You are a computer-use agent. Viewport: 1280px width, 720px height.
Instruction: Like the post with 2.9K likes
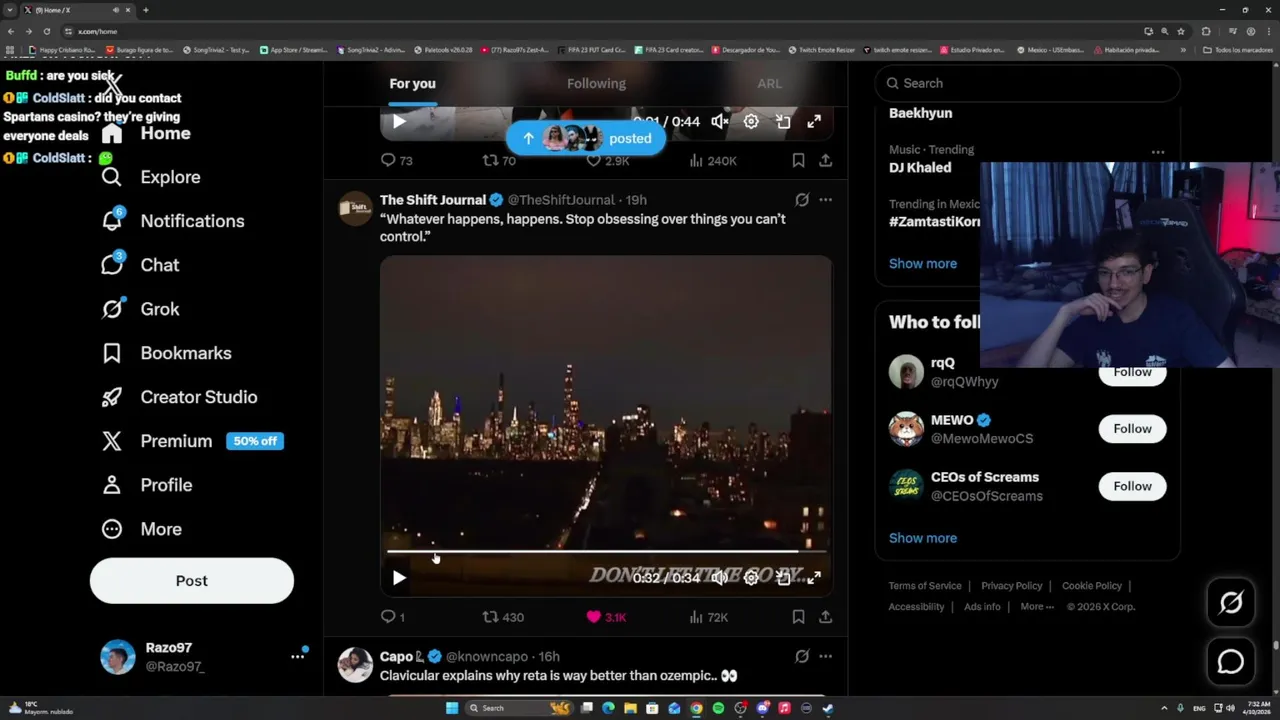(608, 160)
